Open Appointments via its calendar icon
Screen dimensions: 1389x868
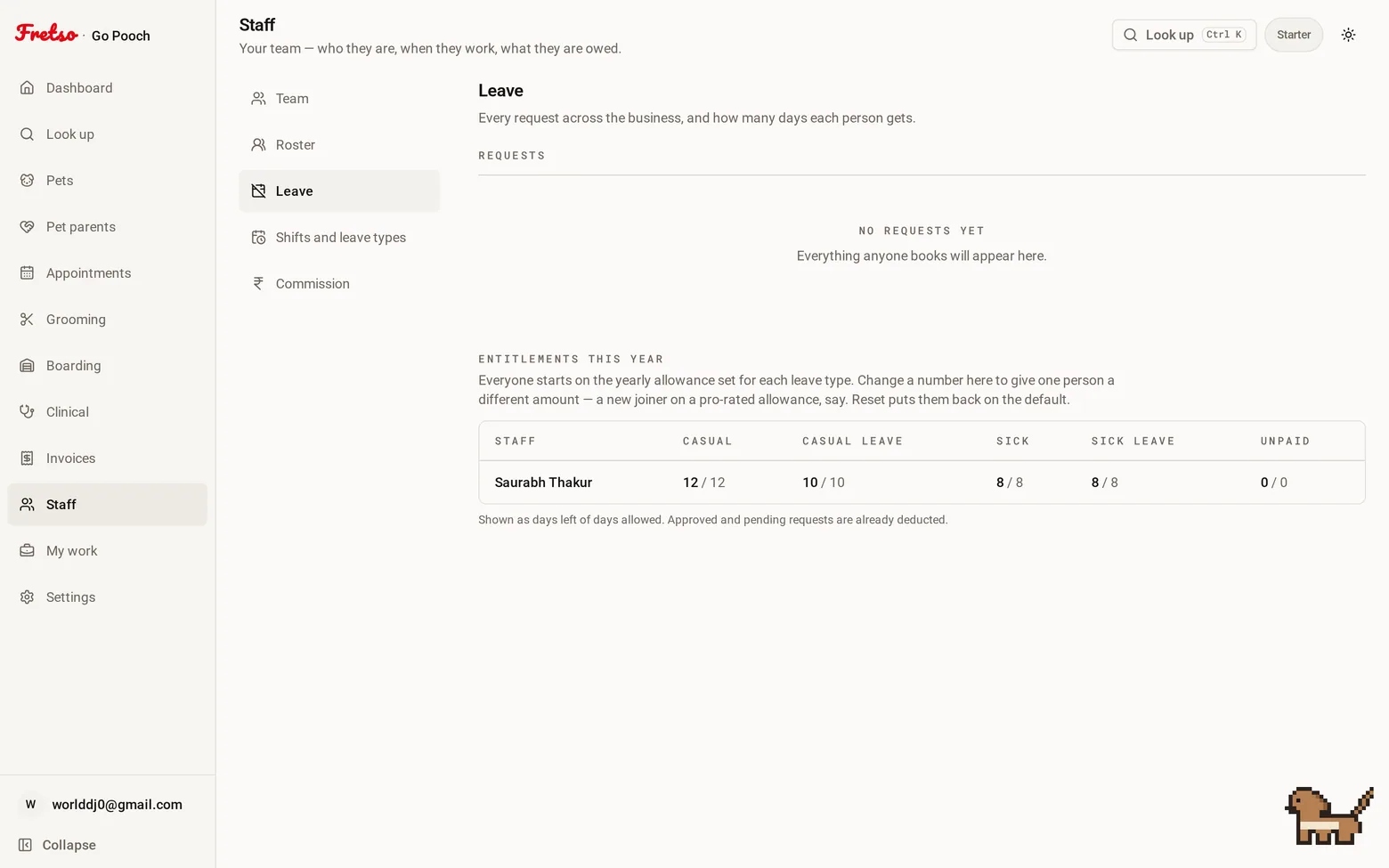(28, 272)
